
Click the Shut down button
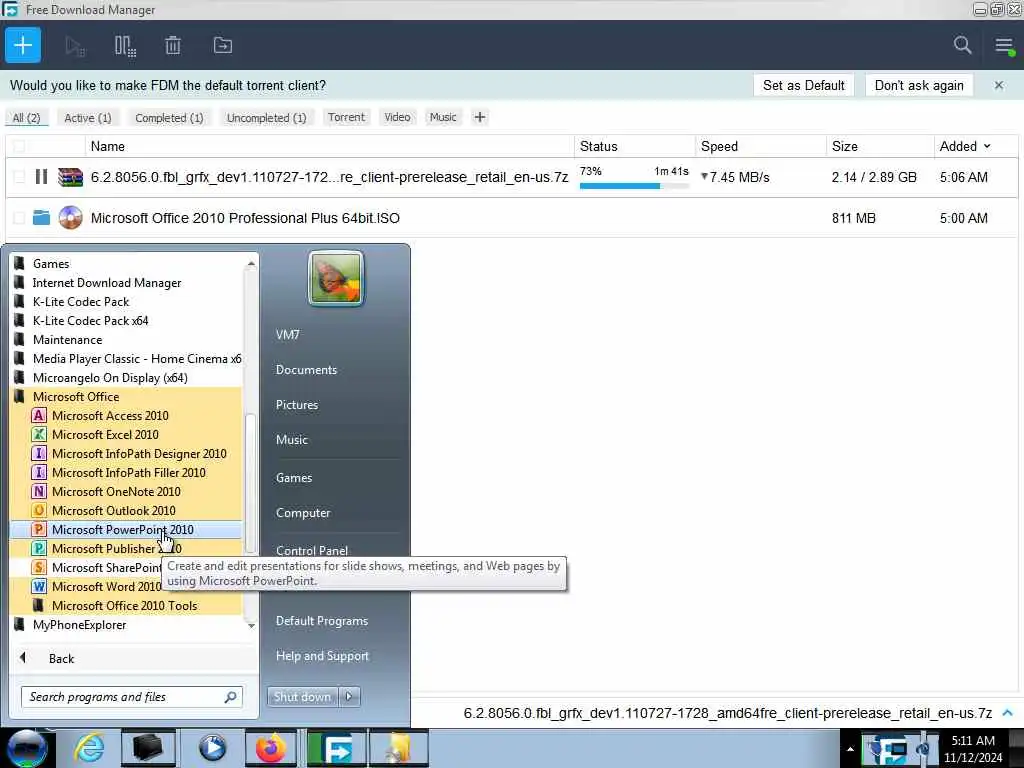click(x=302, y=697)
